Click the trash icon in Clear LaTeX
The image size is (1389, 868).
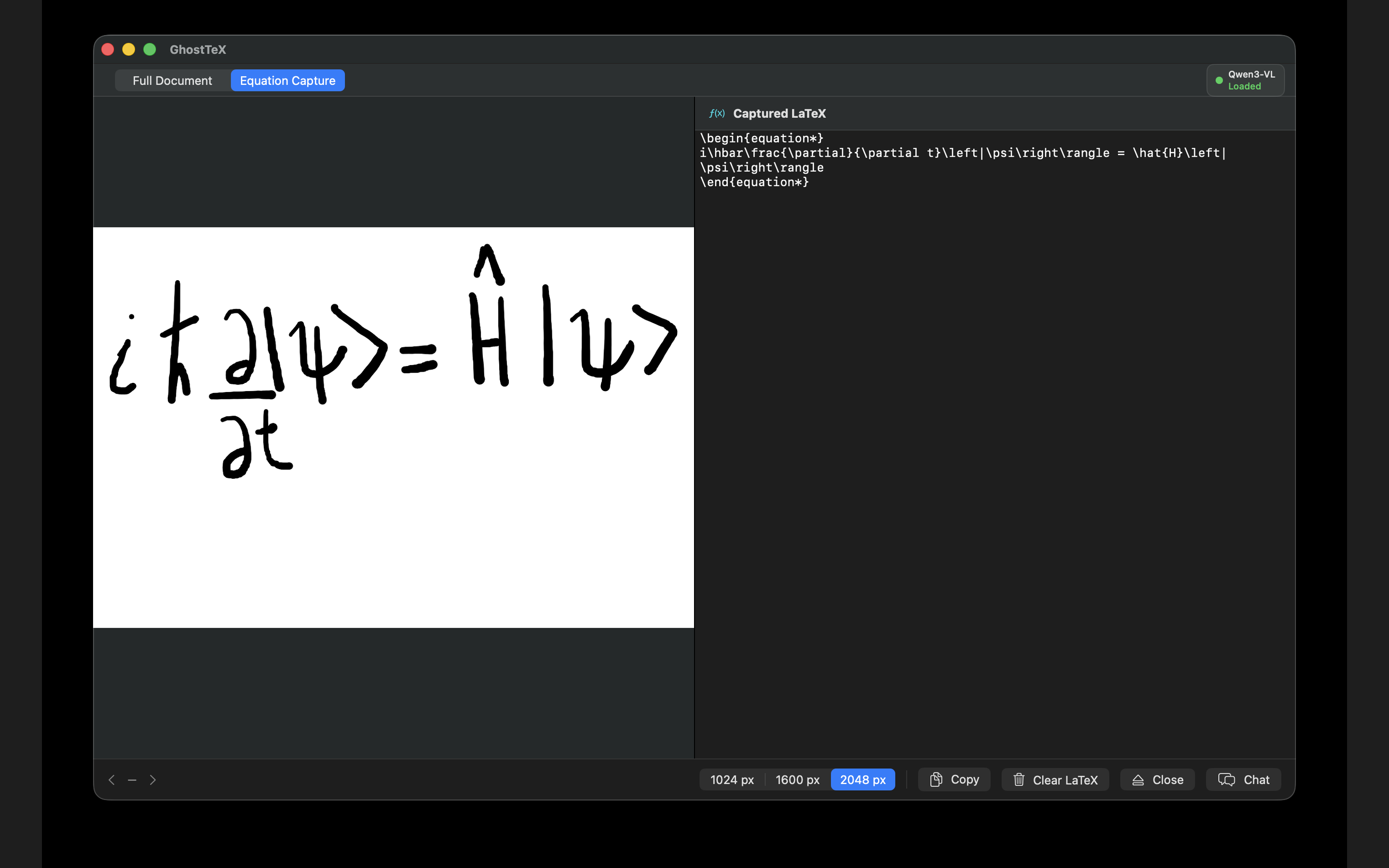tap(1018, 780)
